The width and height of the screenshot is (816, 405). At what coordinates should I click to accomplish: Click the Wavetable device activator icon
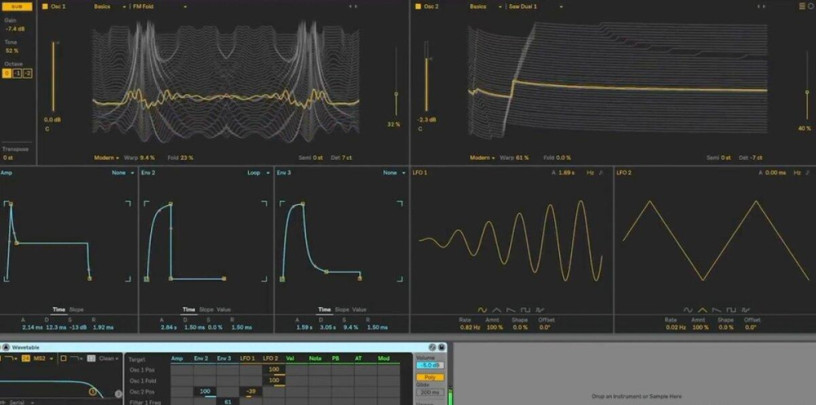click(x=6, y=347)
